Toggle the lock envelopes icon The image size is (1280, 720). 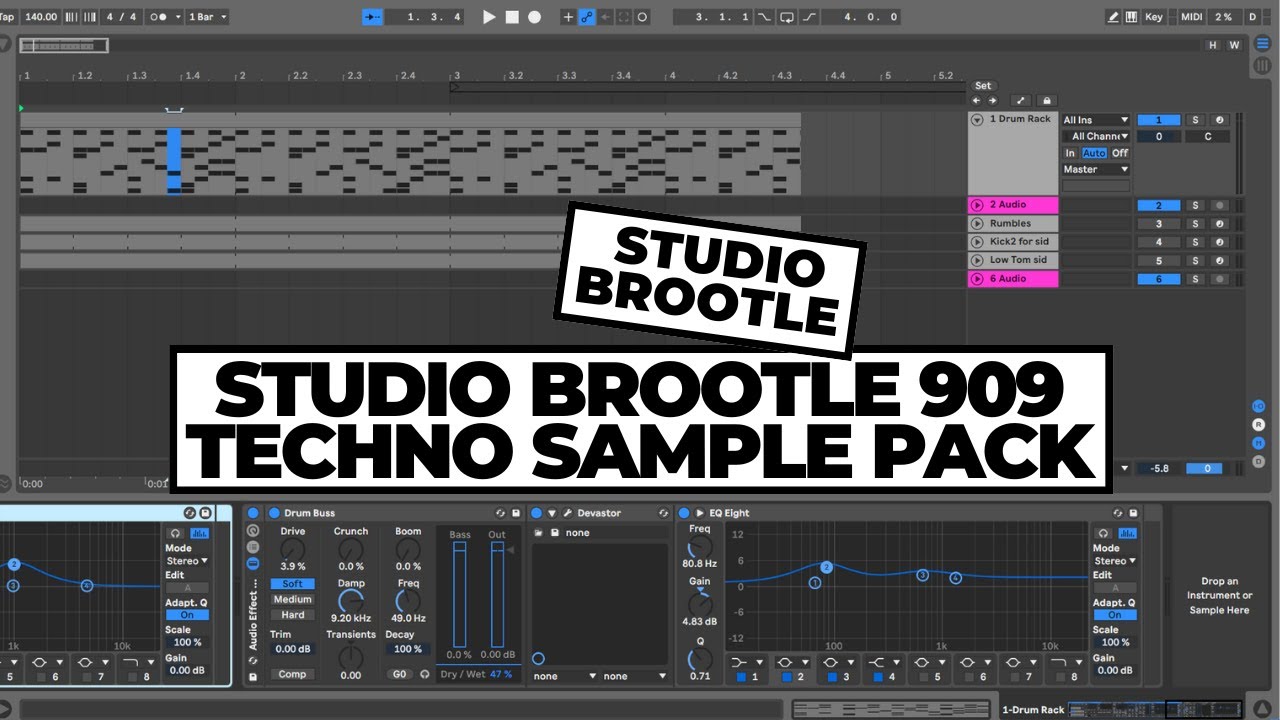point(1046,100)
